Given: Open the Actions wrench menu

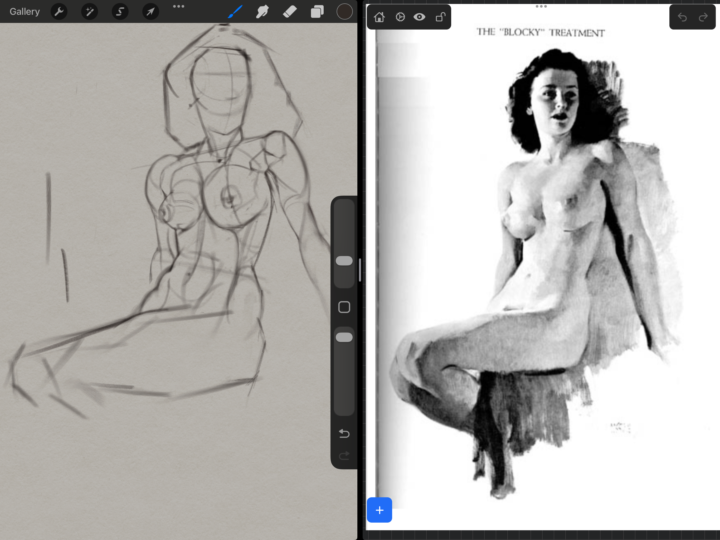Looking at the screenshot, I should pos(59,11).
